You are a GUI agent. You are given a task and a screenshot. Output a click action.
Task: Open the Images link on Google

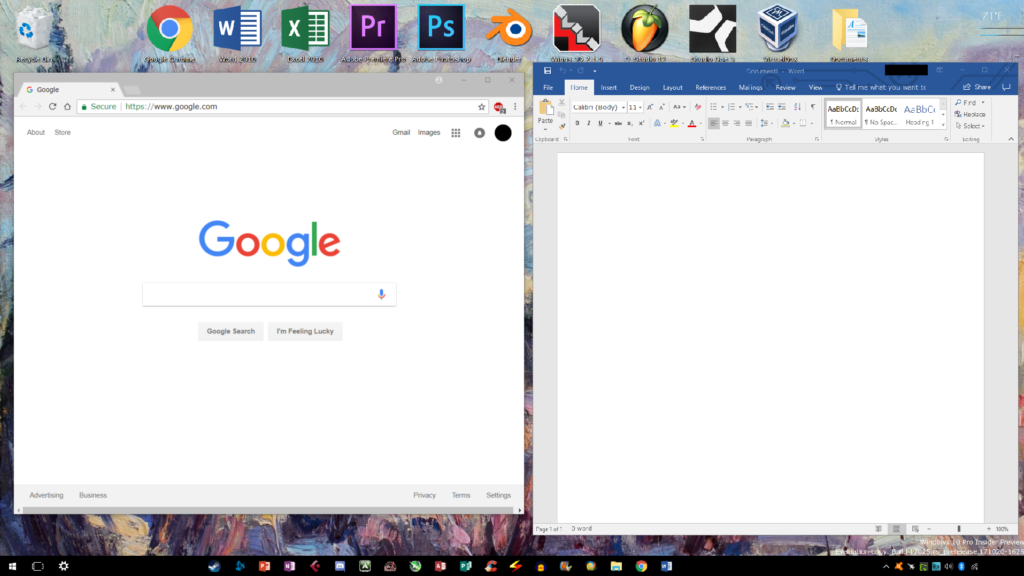click(429, 133)
